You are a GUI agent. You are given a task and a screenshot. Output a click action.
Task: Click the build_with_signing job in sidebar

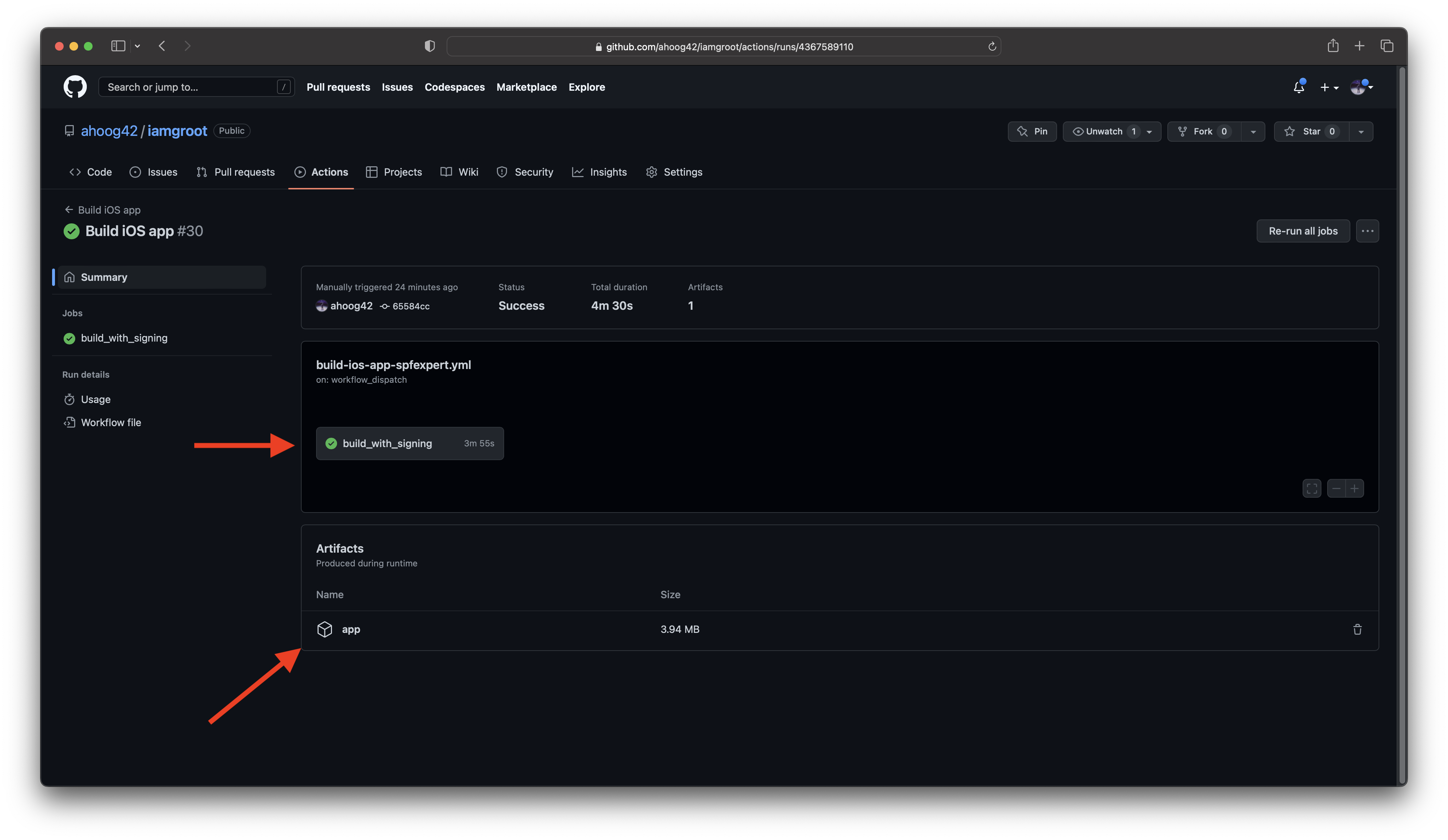(x=124, y=337)
